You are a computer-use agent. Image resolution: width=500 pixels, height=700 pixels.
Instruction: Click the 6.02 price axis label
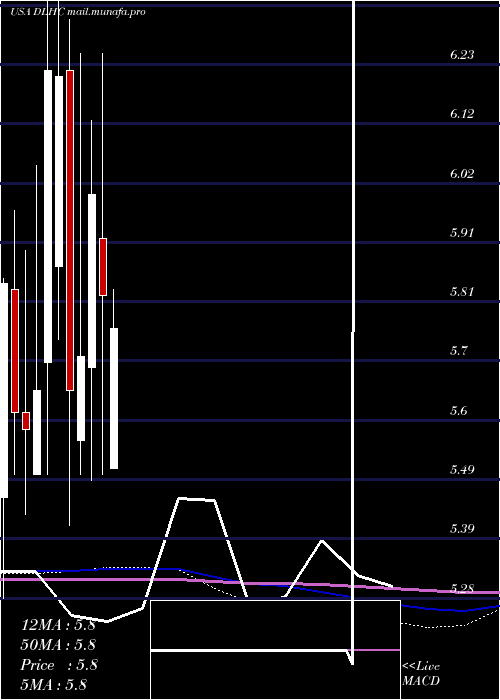pyautogui.click(x=462, y=174)
